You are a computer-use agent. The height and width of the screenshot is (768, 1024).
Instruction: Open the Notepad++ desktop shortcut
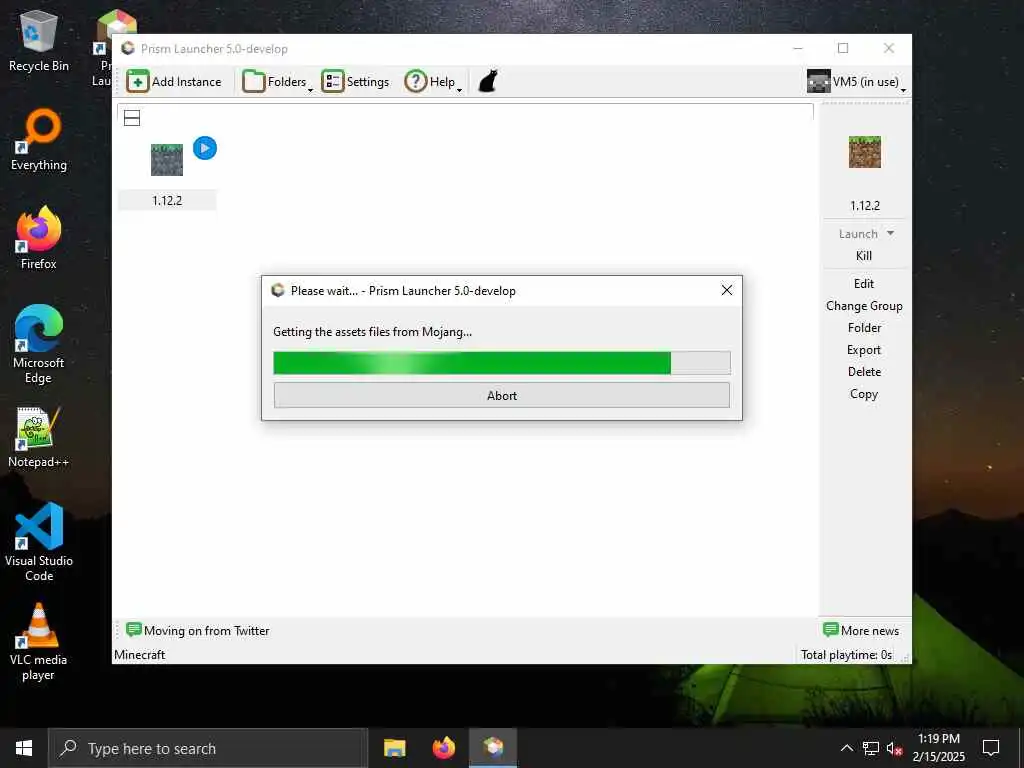[39, 436]
